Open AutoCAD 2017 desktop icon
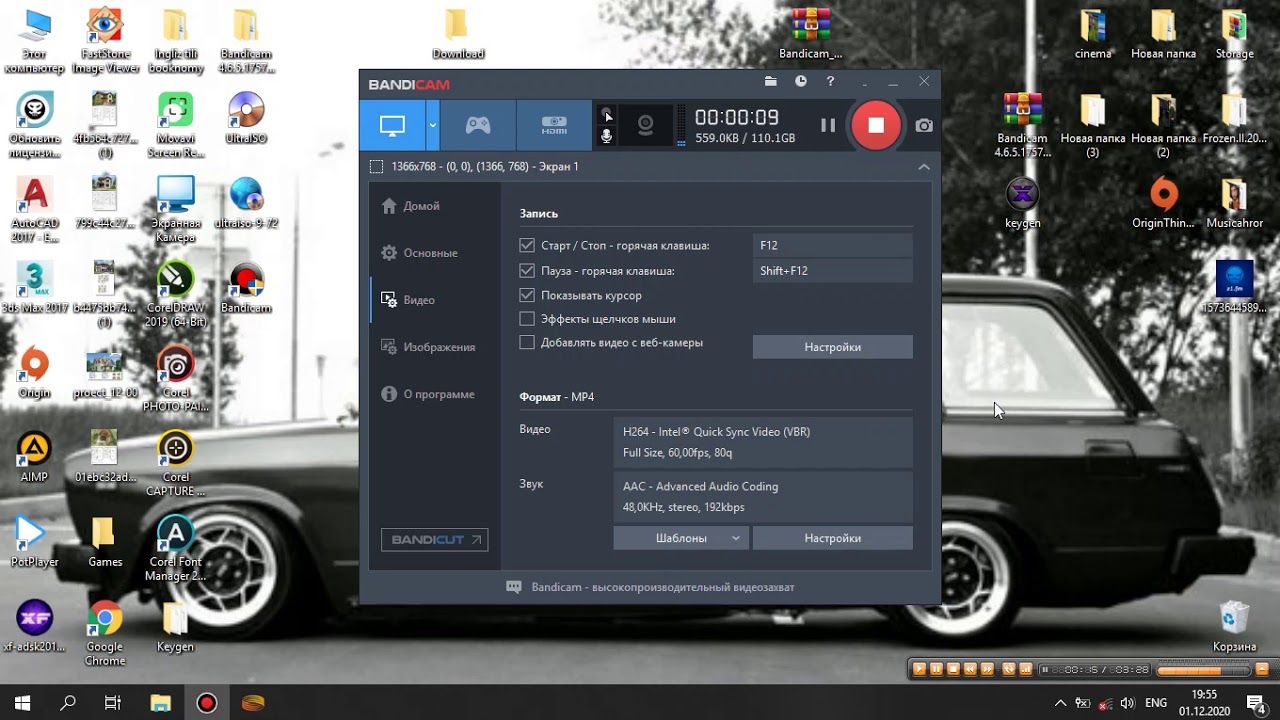The width and height of the screenshot is (1280, 720). pos(35,210)
